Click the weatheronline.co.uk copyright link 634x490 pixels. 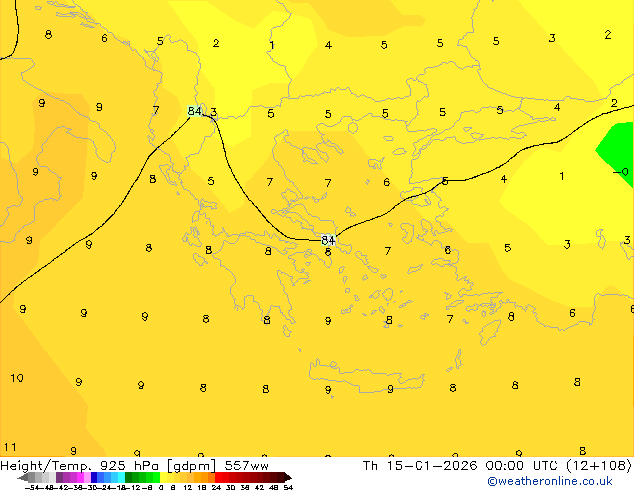[550, 481]
